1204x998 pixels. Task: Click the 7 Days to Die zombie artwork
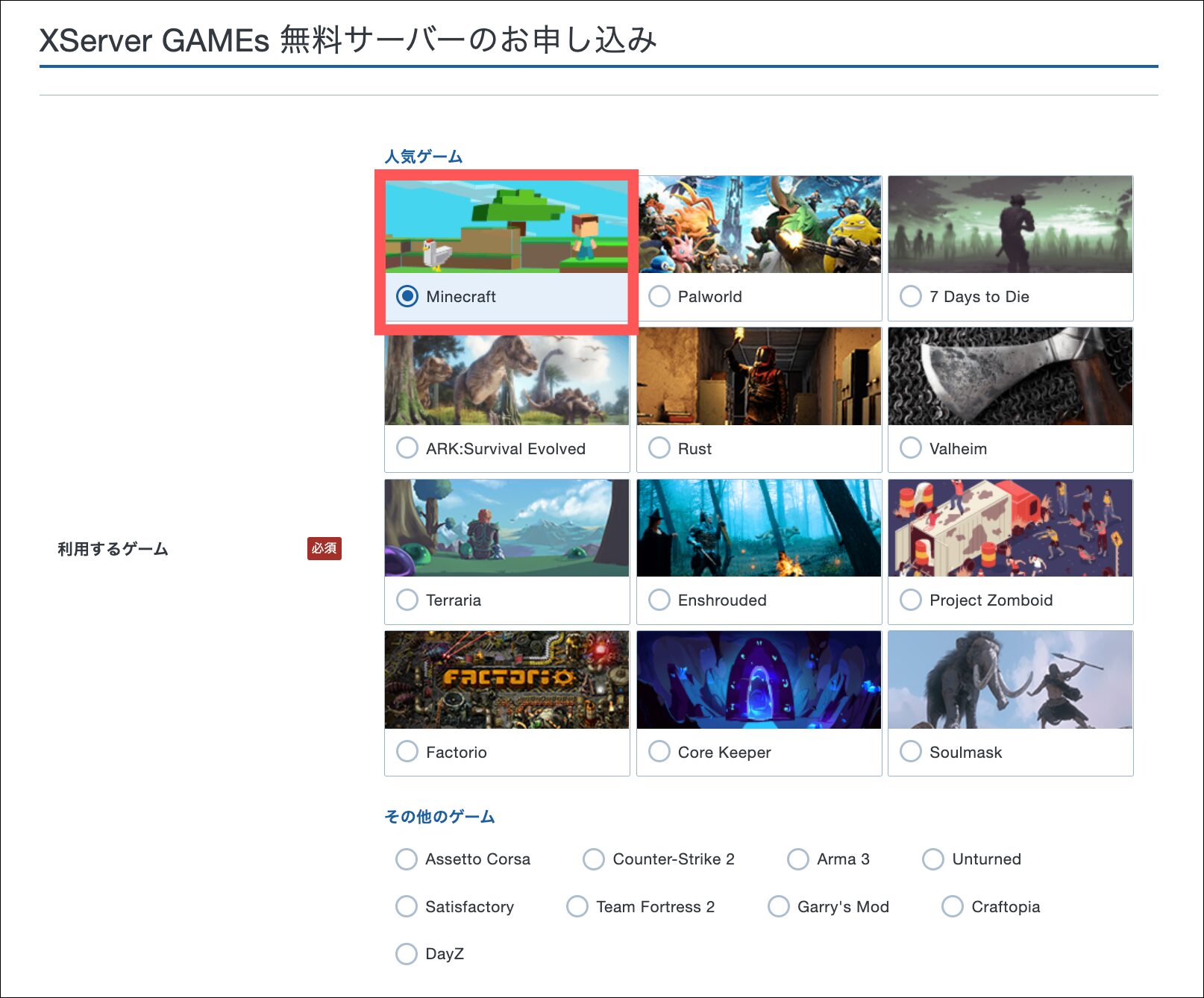[x=1011, y=225]
